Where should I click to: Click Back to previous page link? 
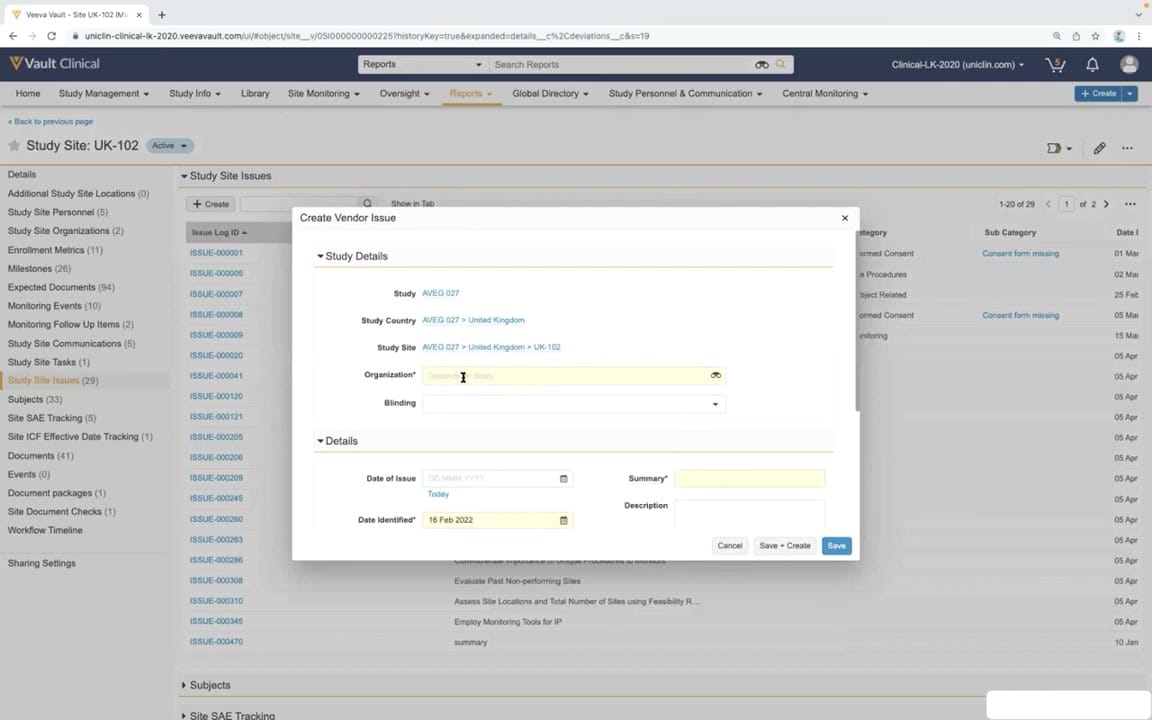coord(50,121)
